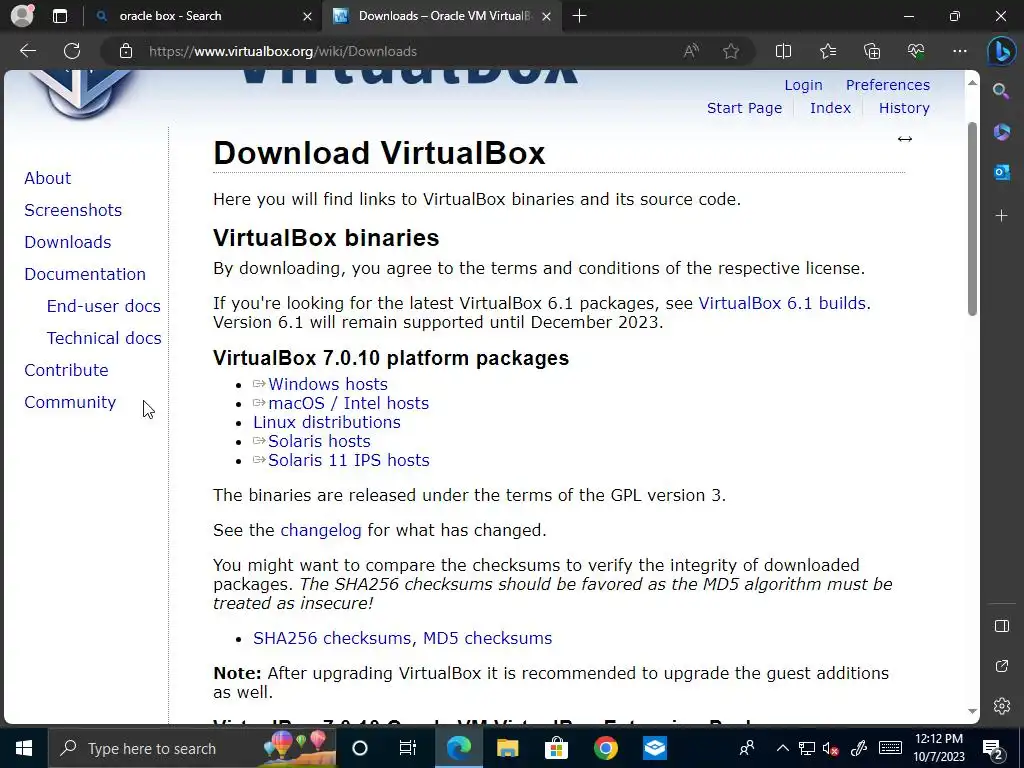Open End-user docs link
Screen dimensions: 1024x768
pos(103,306)
